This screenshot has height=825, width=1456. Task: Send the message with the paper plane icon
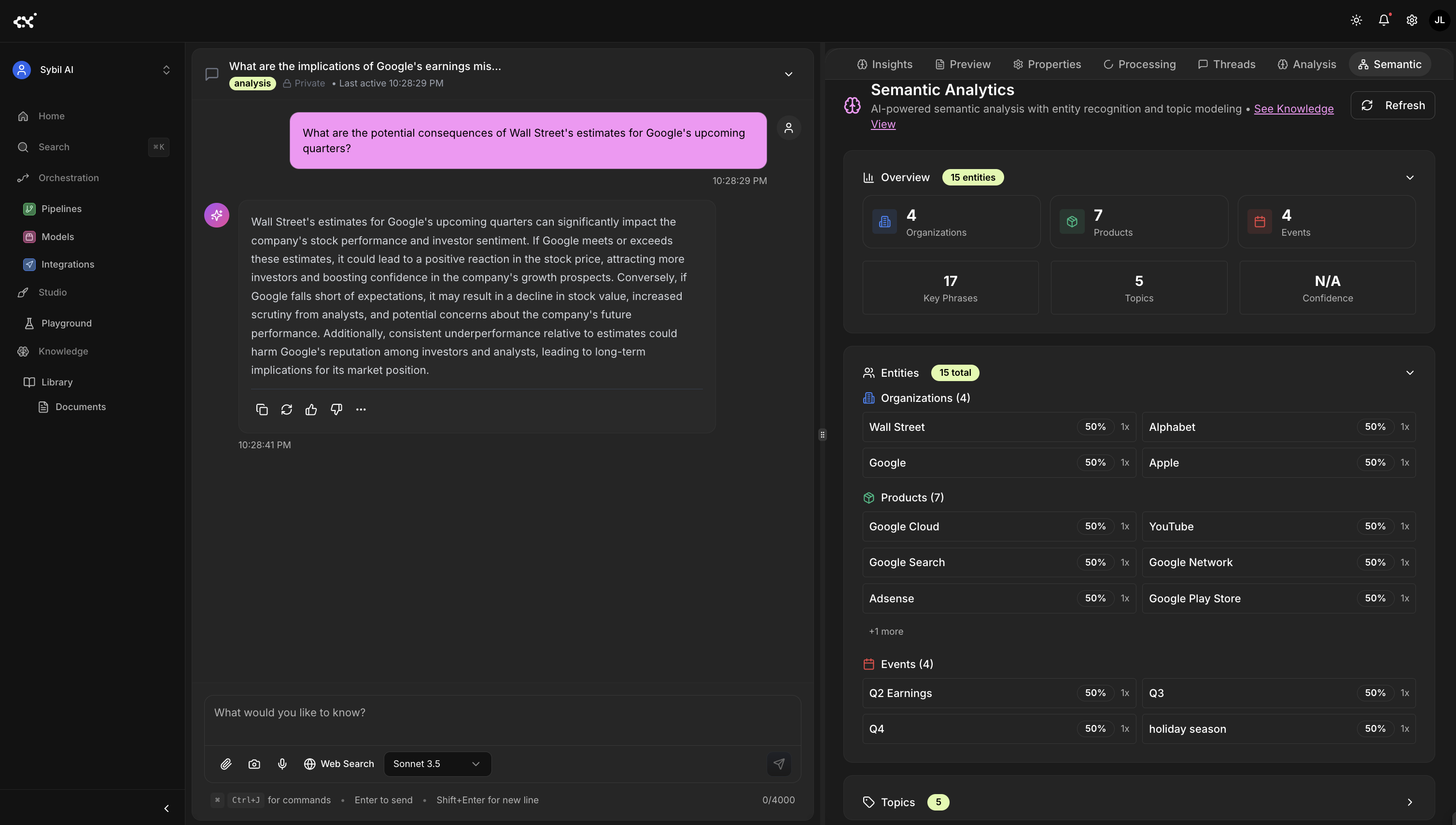click(779, 764)
